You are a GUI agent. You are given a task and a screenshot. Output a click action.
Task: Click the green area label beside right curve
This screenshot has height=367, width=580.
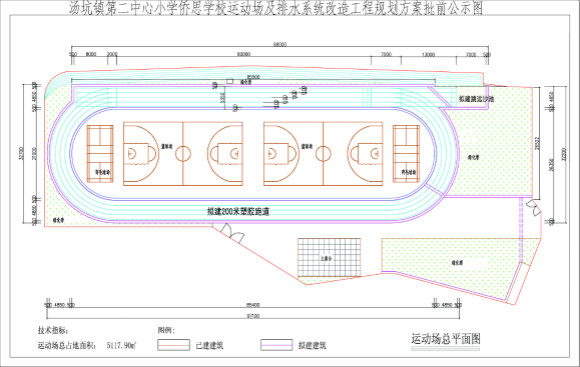pos(473,157)
